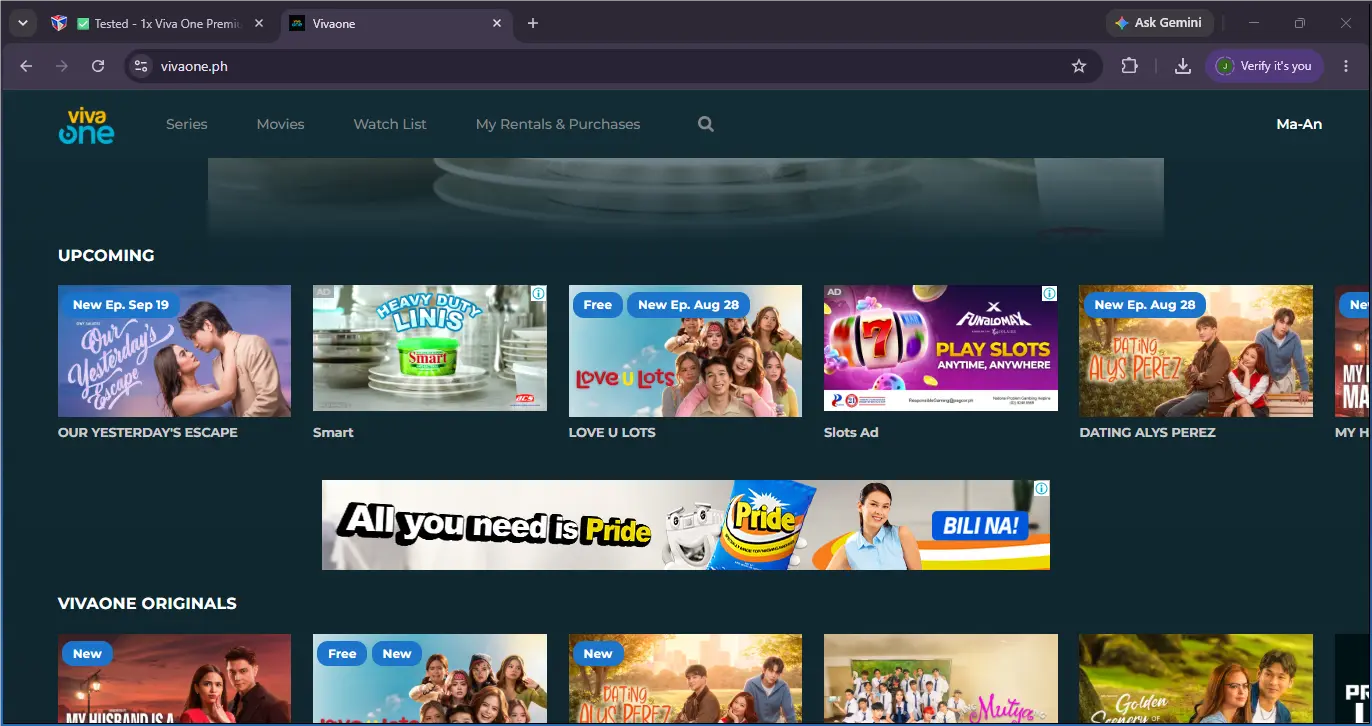Open the browser Downloads icon
Screen dimensions: 1372x726
tap(1182, 66)
